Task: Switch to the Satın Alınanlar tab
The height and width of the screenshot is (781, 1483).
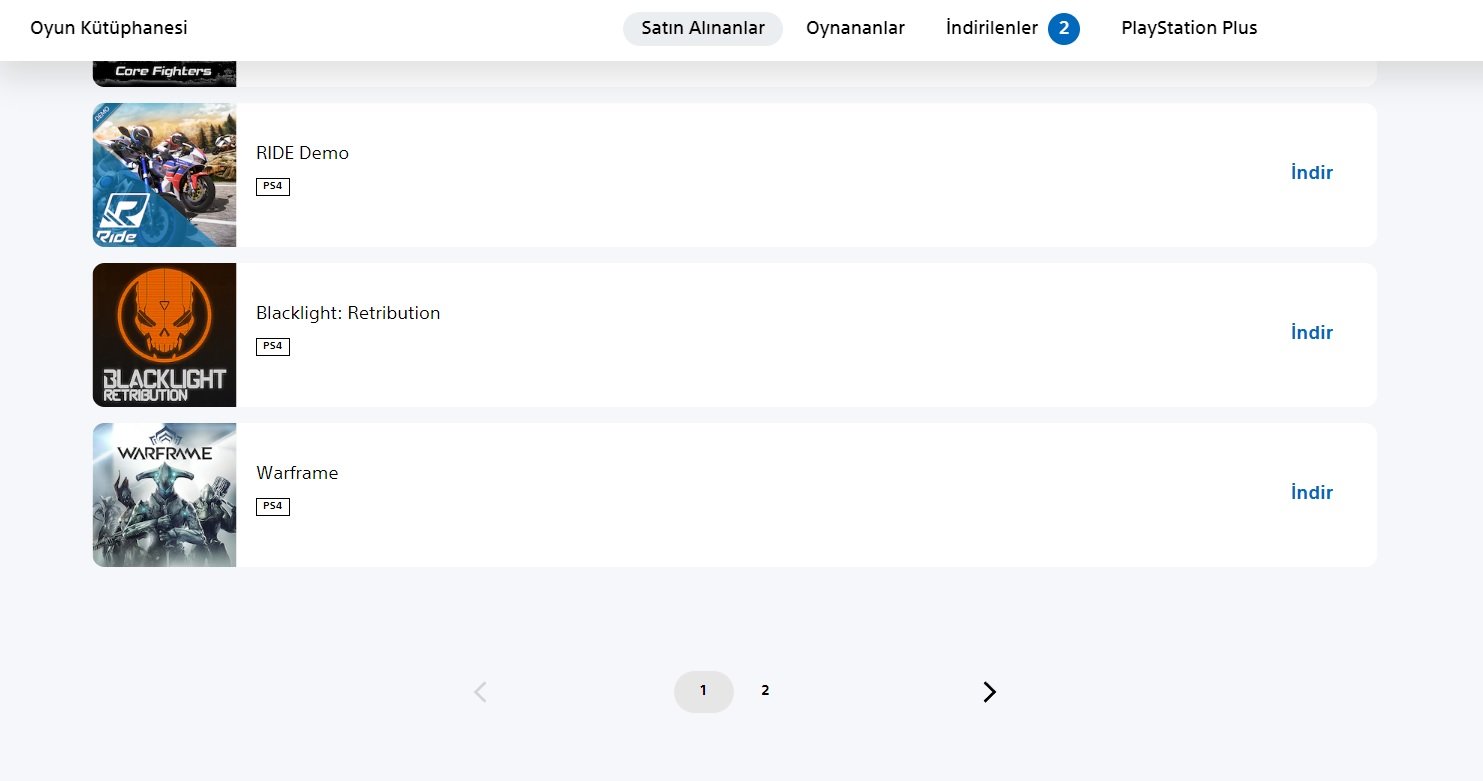Action: tap(703, 29)
